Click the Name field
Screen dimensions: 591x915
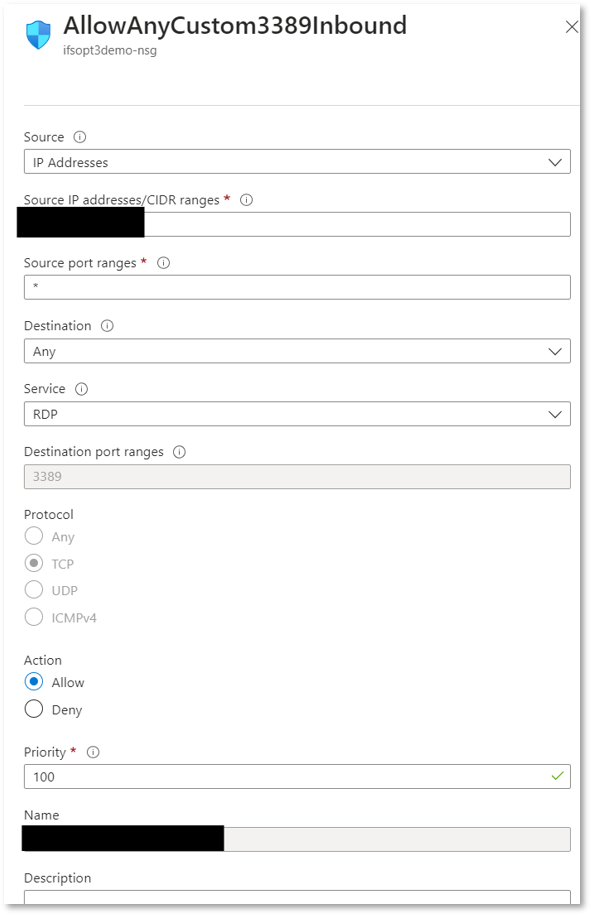point(297,839)
